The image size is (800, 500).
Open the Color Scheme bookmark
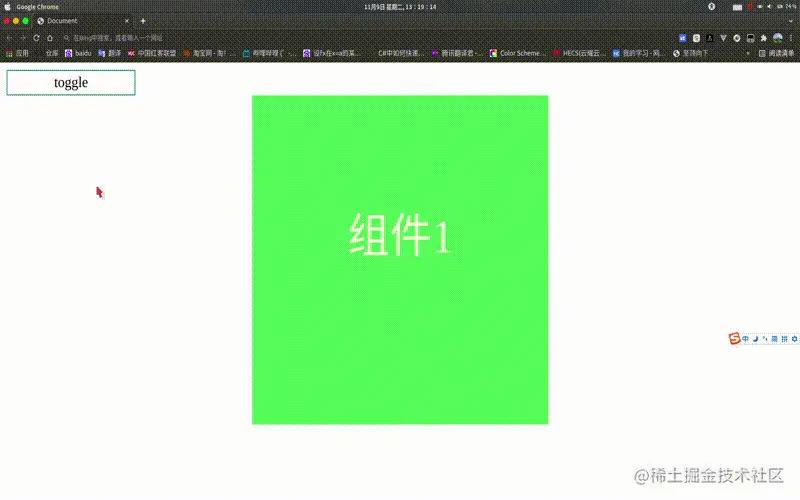coord(518,53)
